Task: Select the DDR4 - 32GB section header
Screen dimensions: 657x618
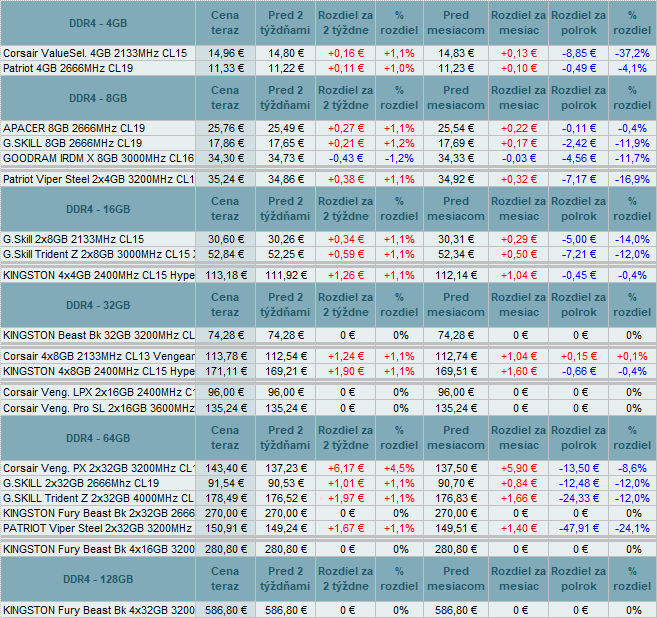Action: coord(98,305)
